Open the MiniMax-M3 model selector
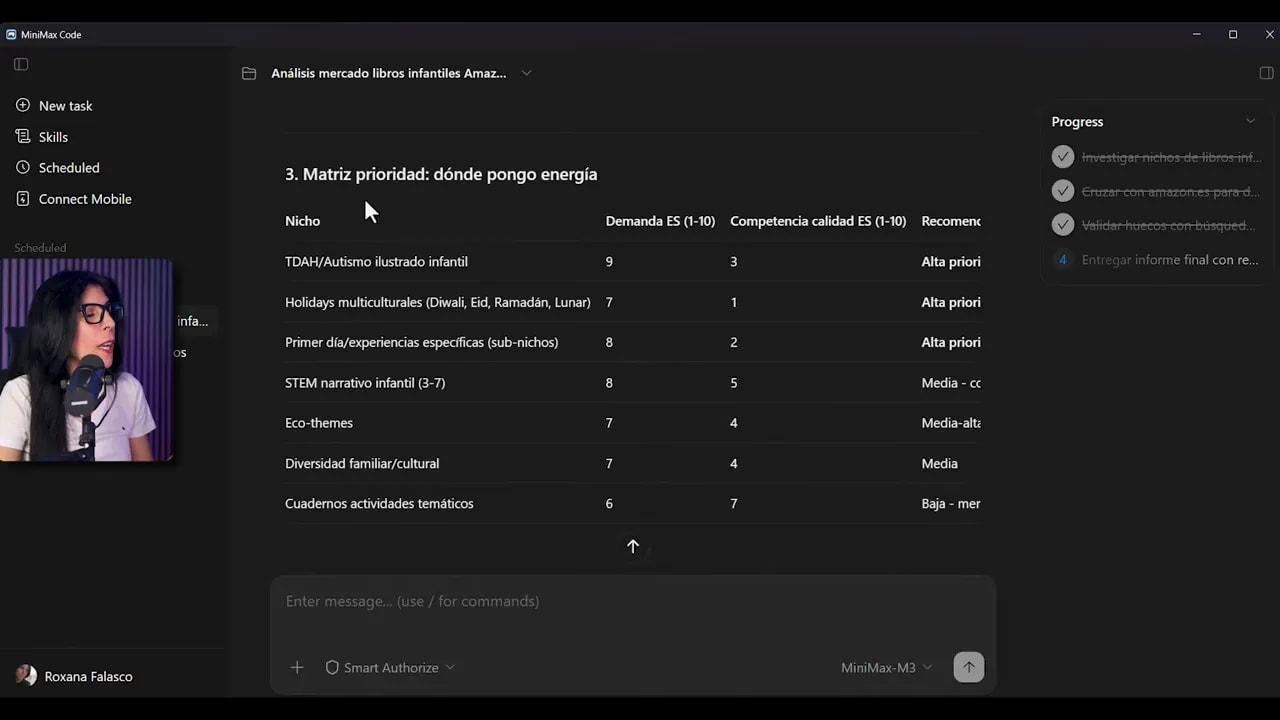 click(x=886, y=667)
